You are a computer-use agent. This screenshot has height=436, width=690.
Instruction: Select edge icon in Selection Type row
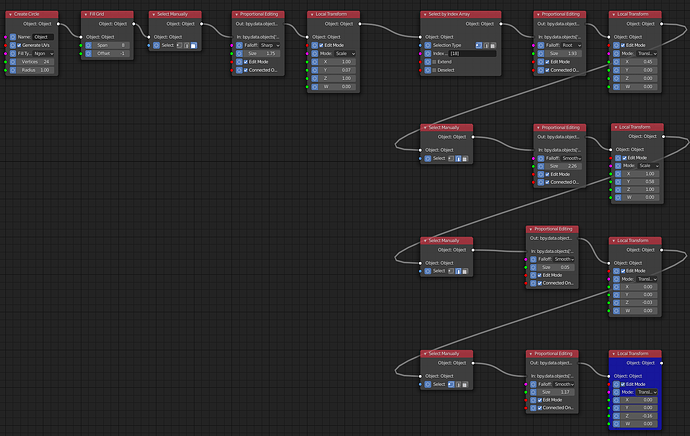pos(486,45)
